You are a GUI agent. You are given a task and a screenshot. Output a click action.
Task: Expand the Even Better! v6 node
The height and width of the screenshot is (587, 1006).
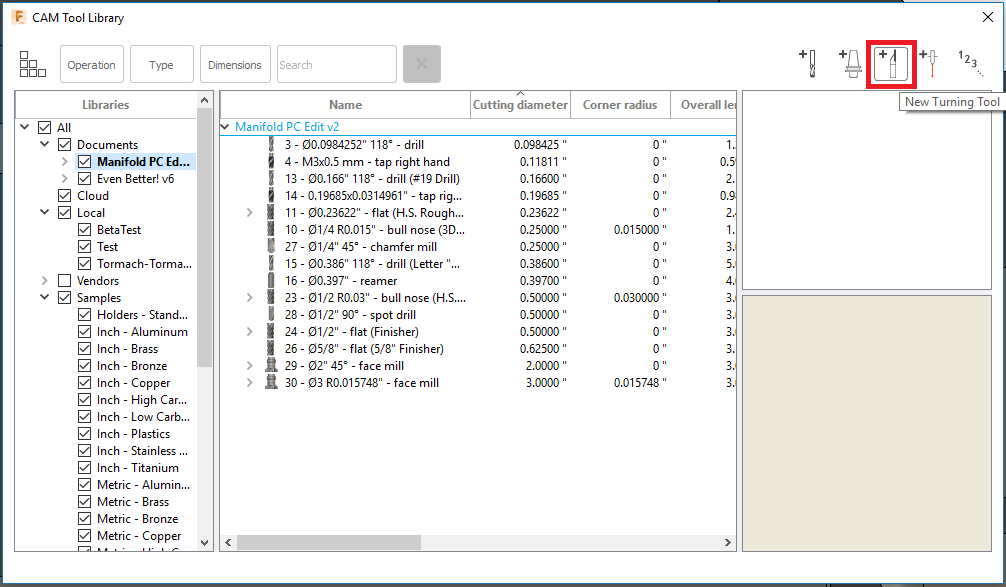[64, 179]
